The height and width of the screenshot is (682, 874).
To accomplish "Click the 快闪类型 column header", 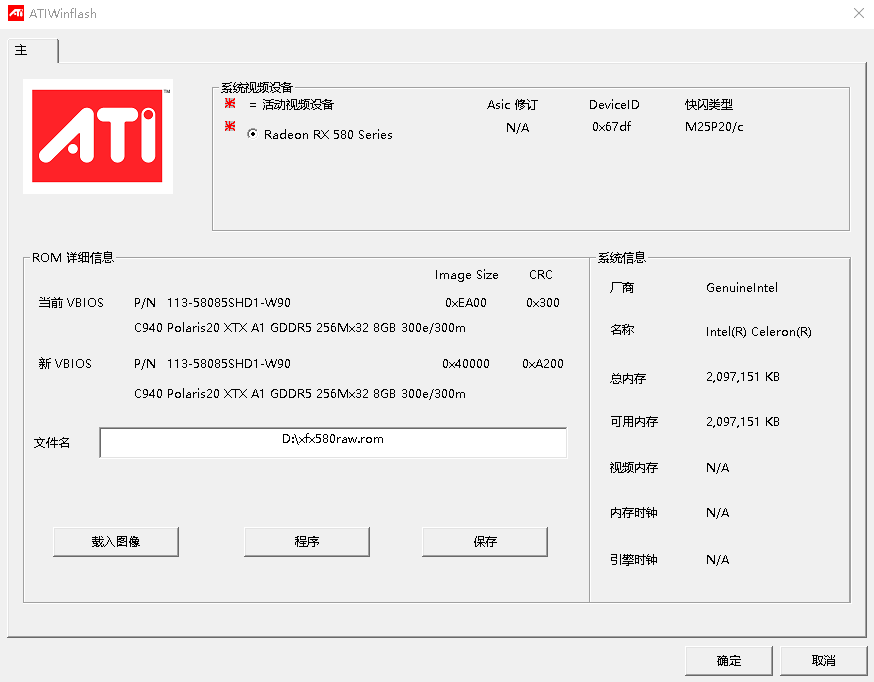I will click(x=709, y=105).
